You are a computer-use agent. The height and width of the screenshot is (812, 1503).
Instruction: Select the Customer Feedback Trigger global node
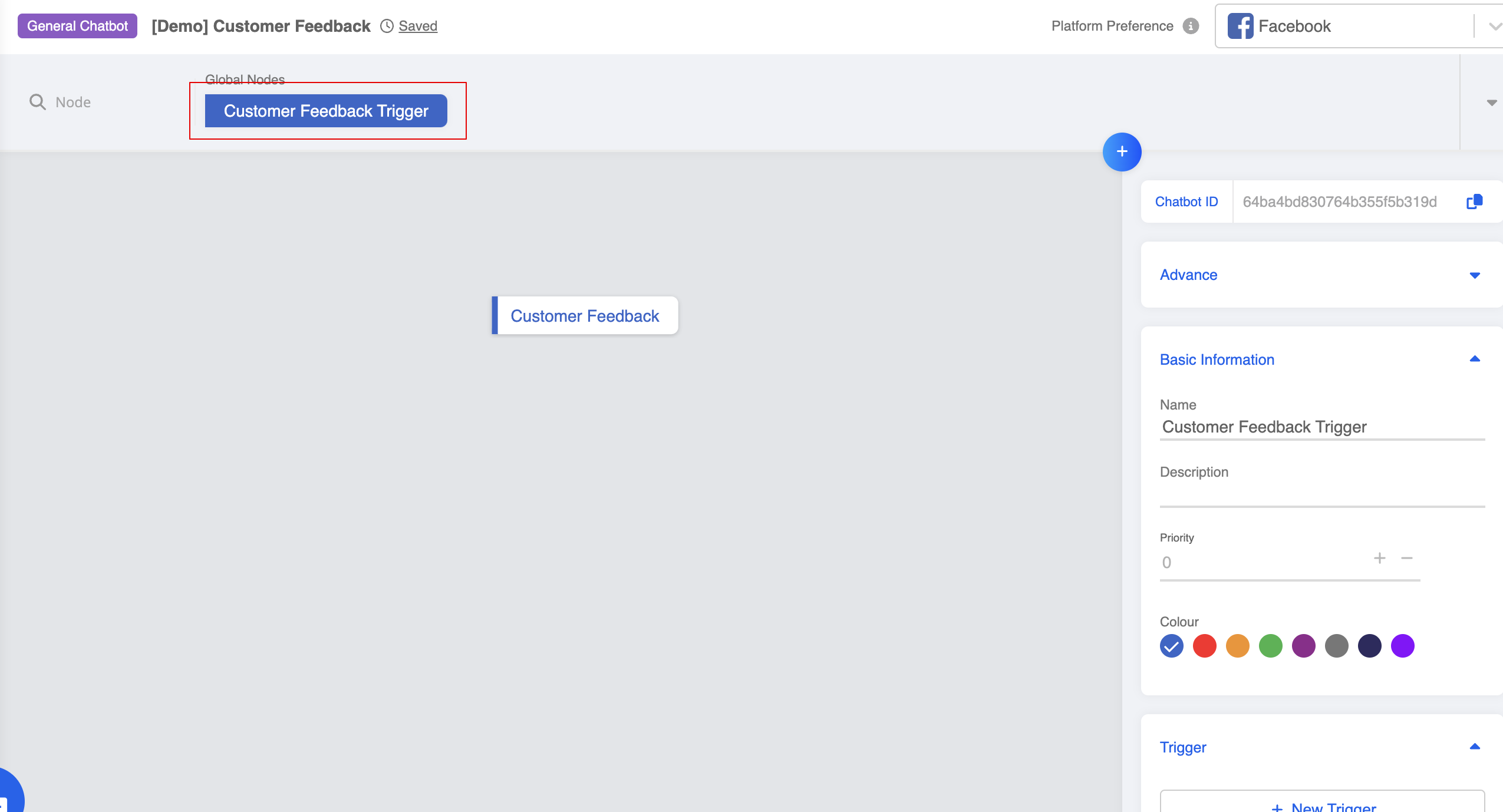coord(326,111)
